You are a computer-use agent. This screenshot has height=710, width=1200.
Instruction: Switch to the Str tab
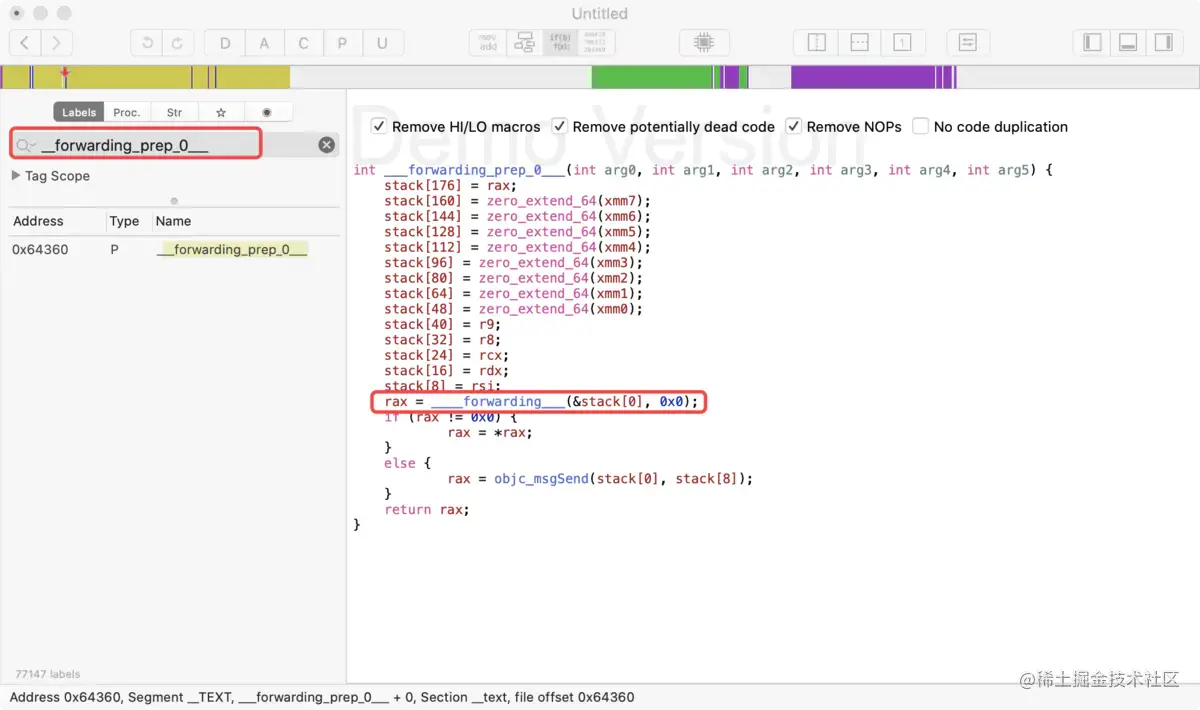pyautogui.click(x=174, y=112)
